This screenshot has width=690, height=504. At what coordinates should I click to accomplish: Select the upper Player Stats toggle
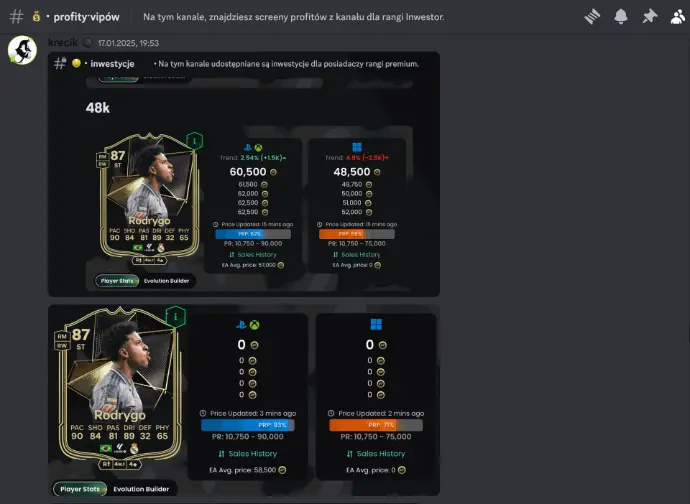pyautogui.click(x=117, y=281)
